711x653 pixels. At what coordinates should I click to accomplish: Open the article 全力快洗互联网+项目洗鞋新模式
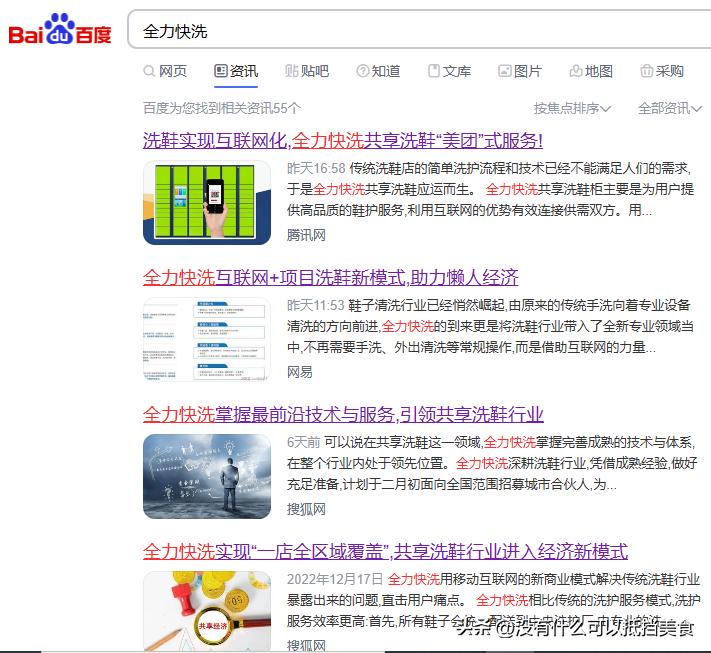pos(331,278)
